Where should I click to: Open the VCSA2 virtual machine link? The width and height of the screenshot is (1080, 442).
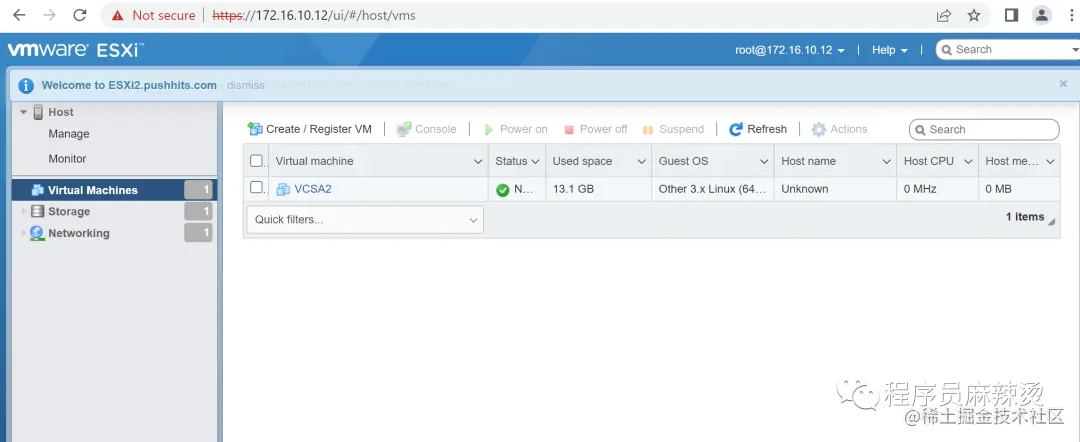[x=313, y=189]
